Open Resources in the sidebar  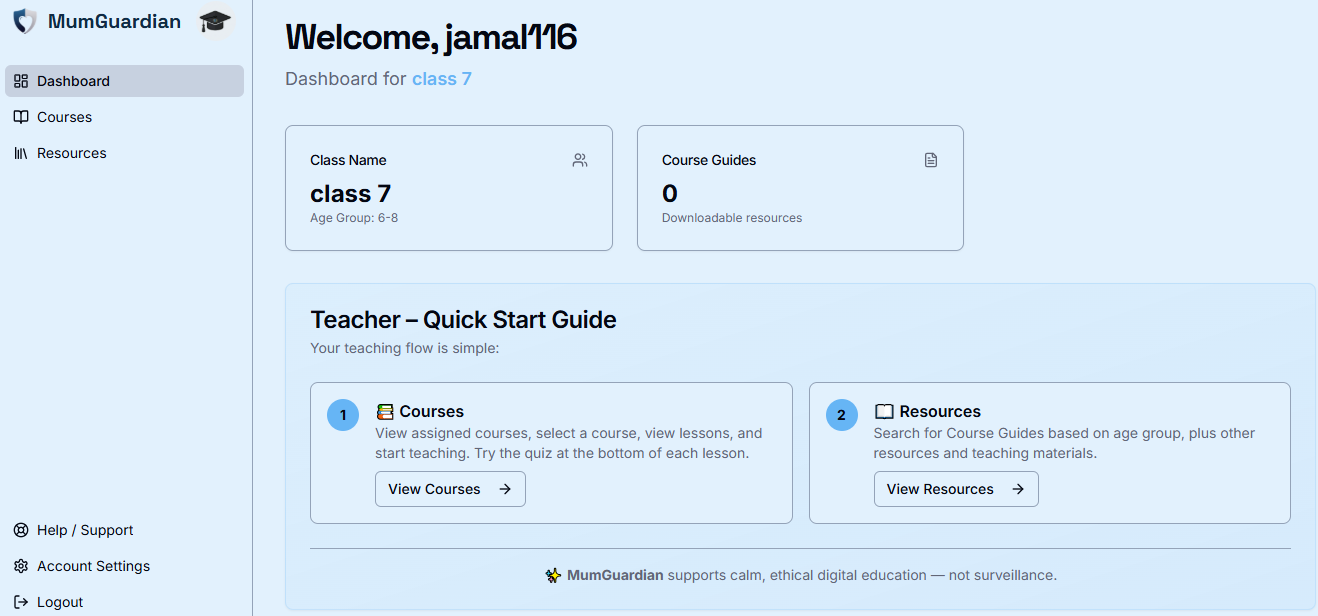click(x=124, y=153)
